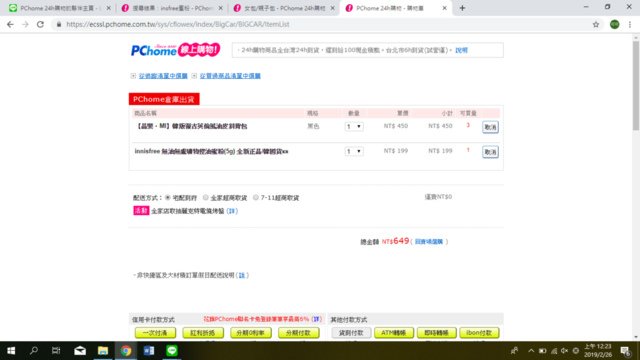Image resolution: width=640 pixels, height=360 pixels.
Task: Open Chrome's three-dot menu
Action: pos(630,24)
